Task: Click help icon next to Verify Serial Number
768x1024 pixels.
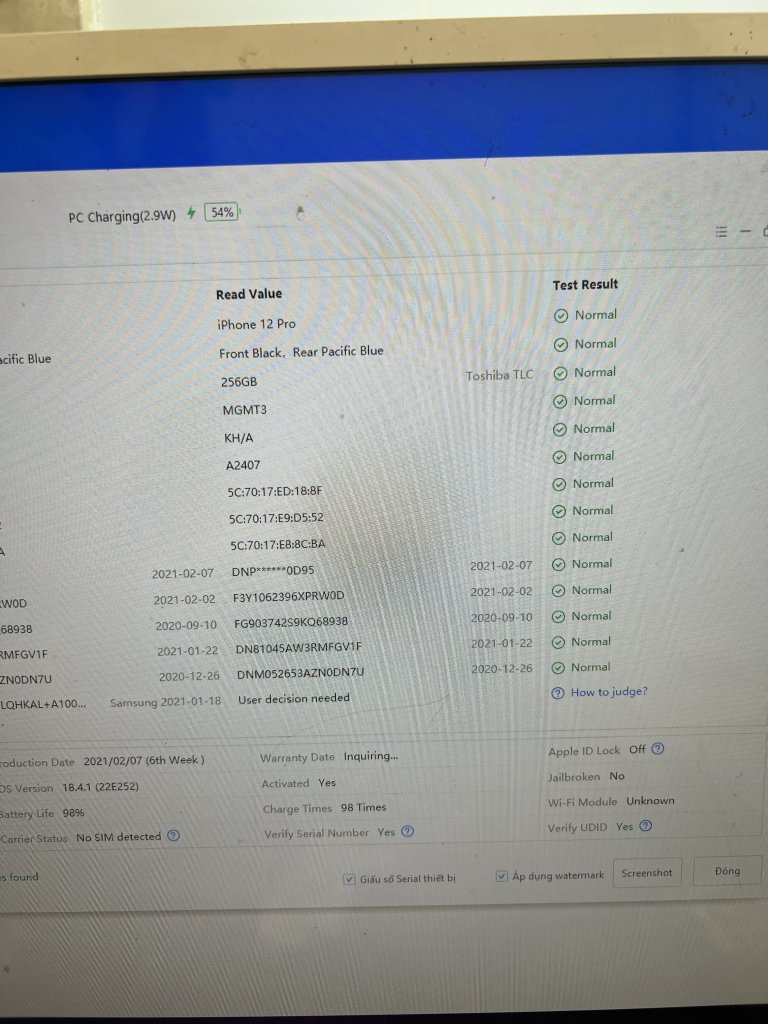Action: [x=408, y=831]
